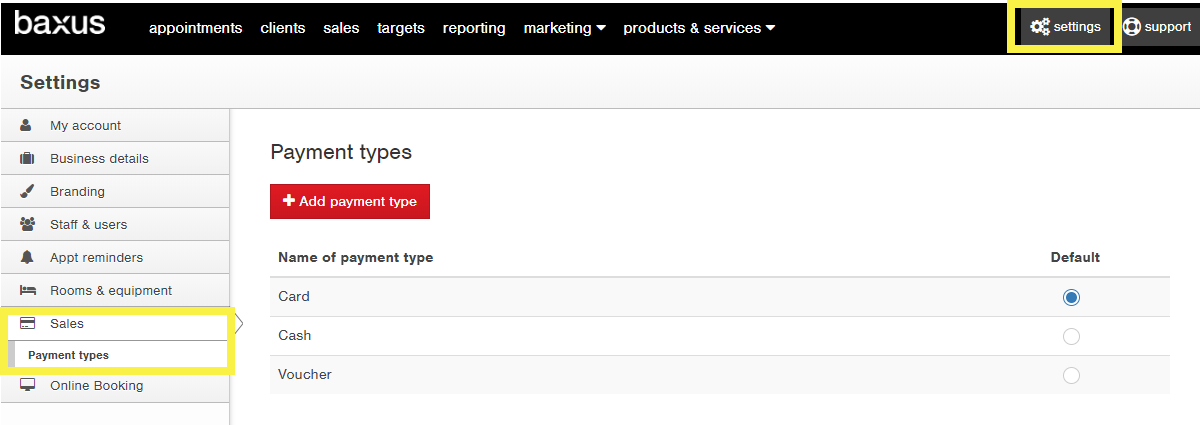Set Card as default payment type
The height and width of the screenshot is (425, 1200).
point(1071,297)
